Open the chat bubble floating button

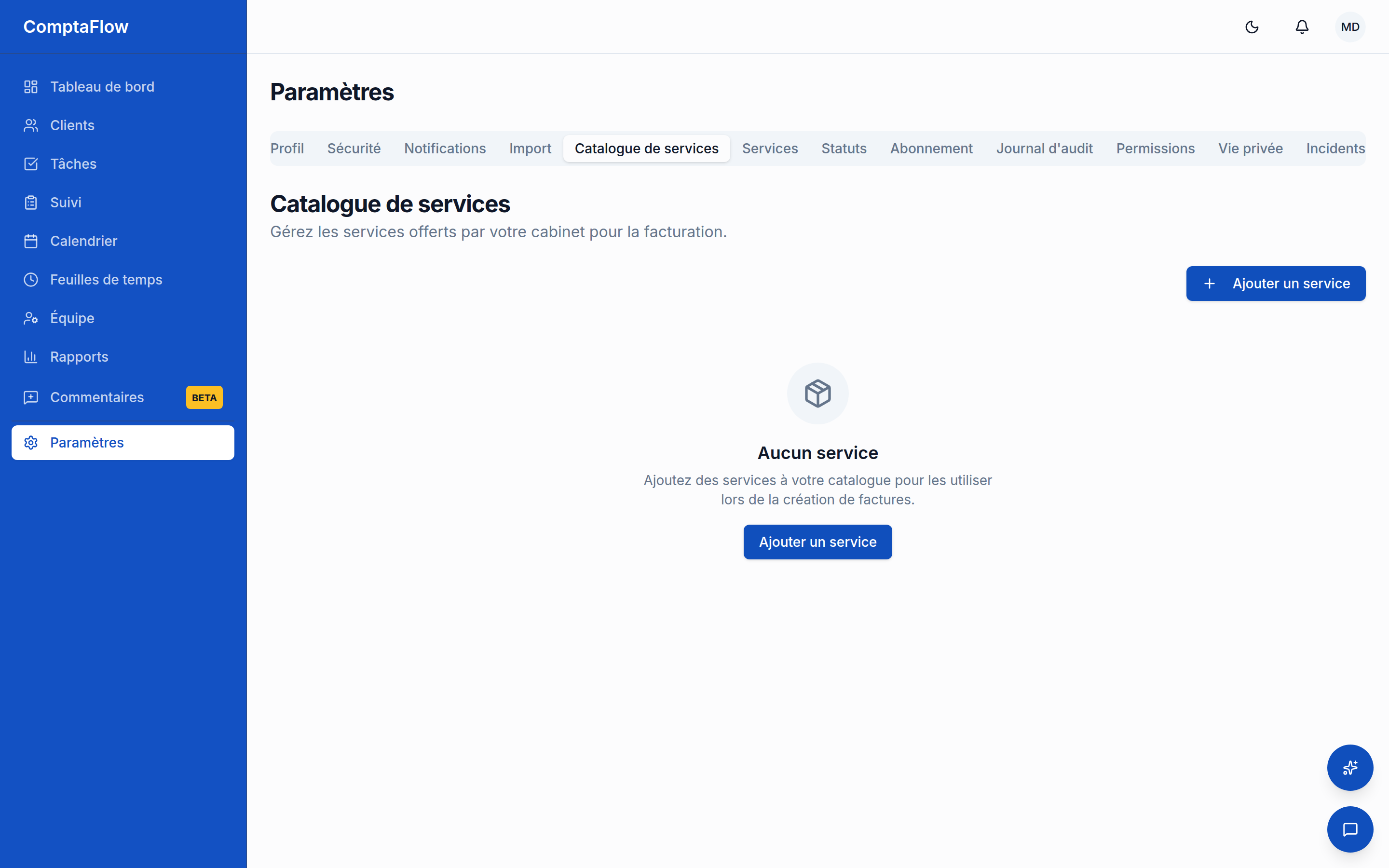[1350, 829]
